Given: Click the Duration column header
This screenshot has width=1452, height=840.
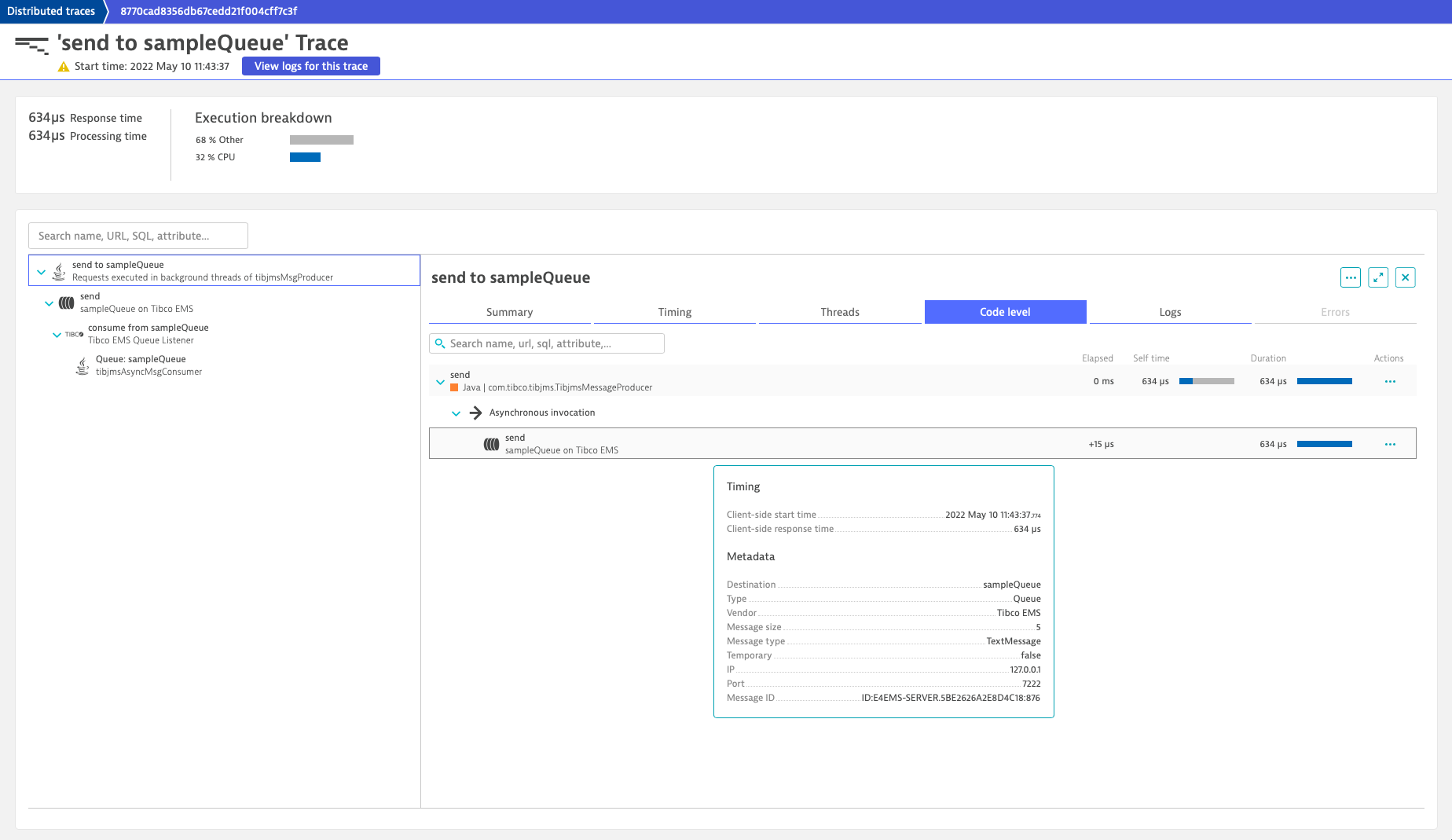Looking at the screenshot, I should pyautogui.click(x=1268, y=358).
